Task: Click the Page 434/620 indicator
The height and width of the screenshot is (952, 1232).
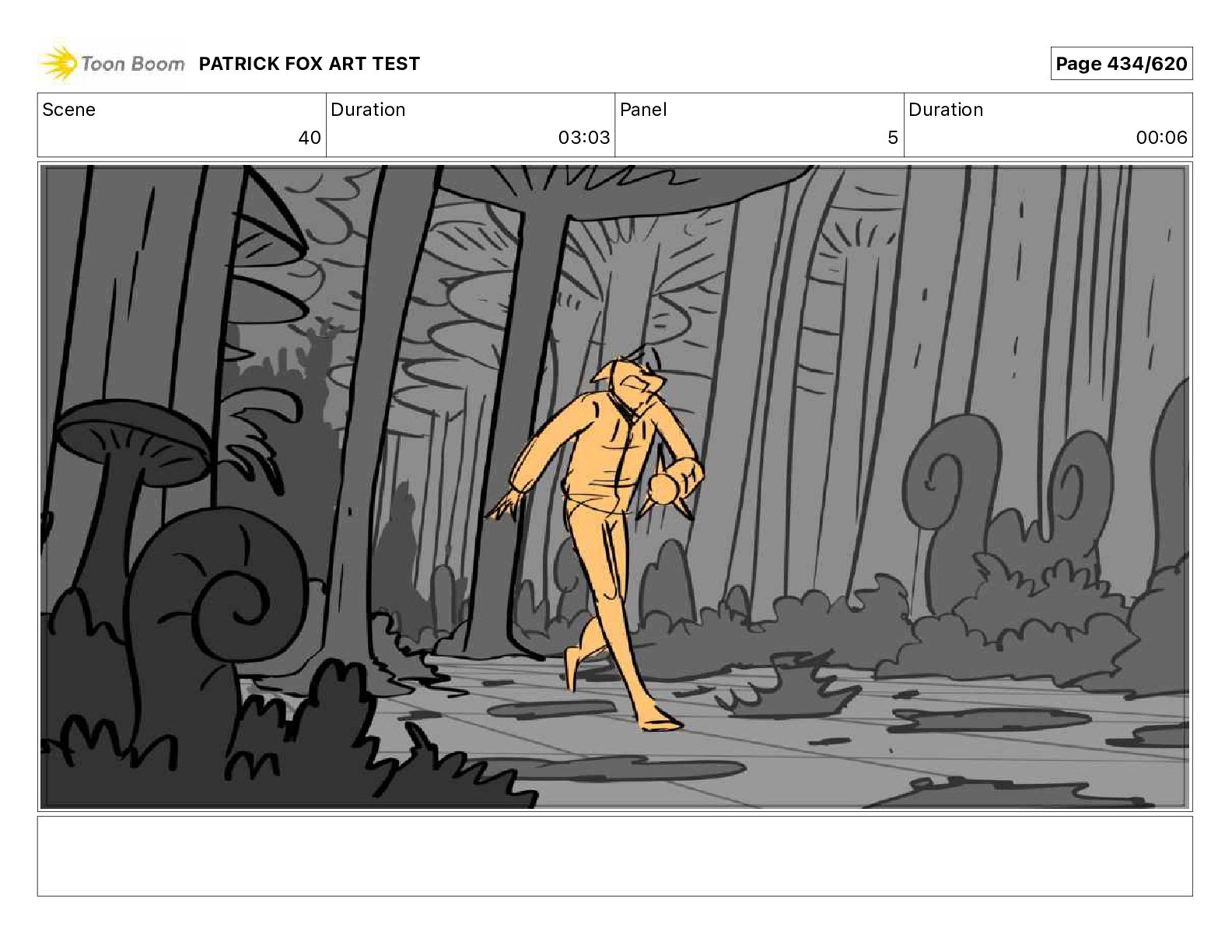Action: (1121, 64)
